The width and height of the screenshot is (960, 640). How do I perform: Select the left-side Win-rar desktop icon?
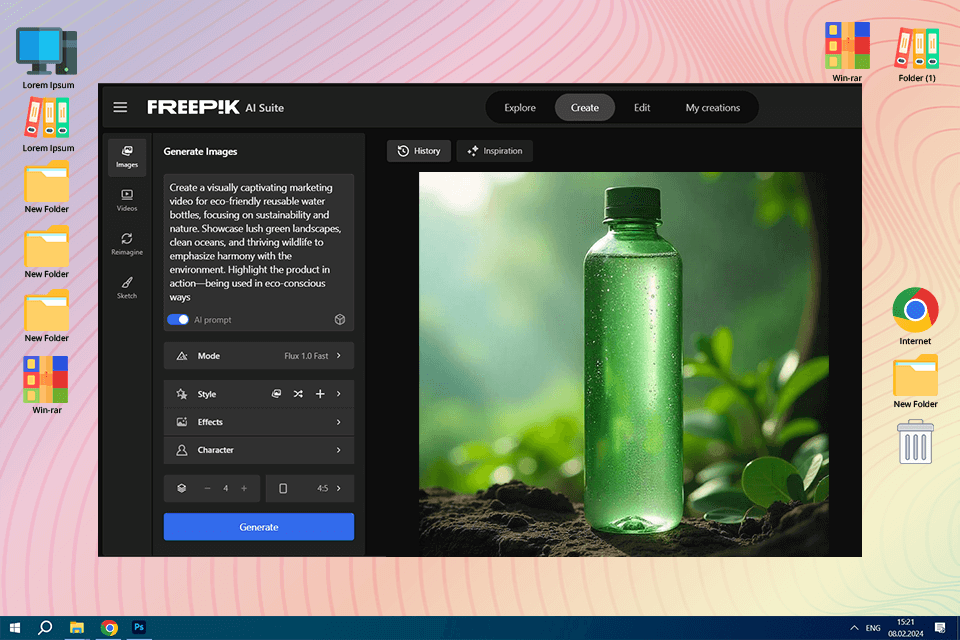click(x=47, y=385)
